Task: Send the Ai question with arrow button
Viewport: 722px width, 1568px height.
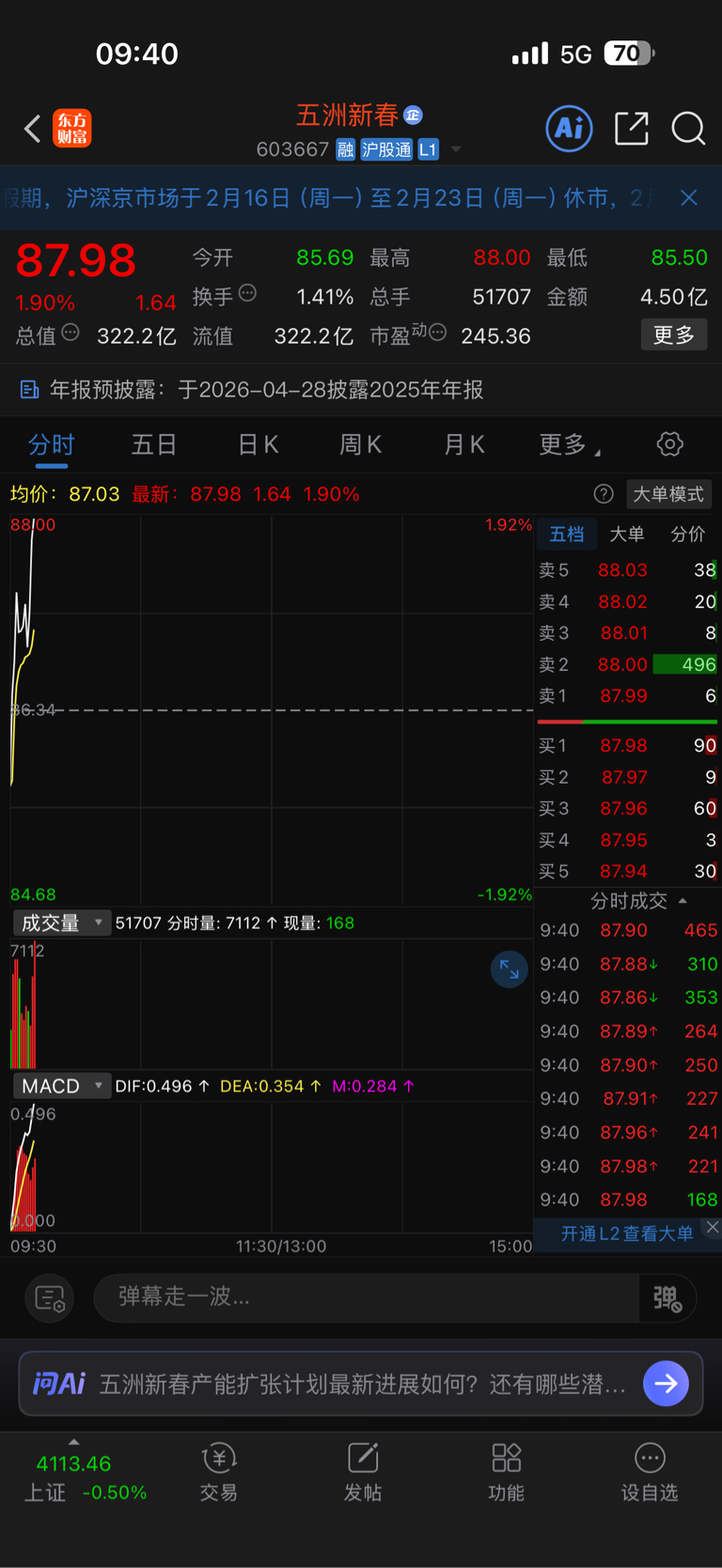Action: click(667, 1384)
